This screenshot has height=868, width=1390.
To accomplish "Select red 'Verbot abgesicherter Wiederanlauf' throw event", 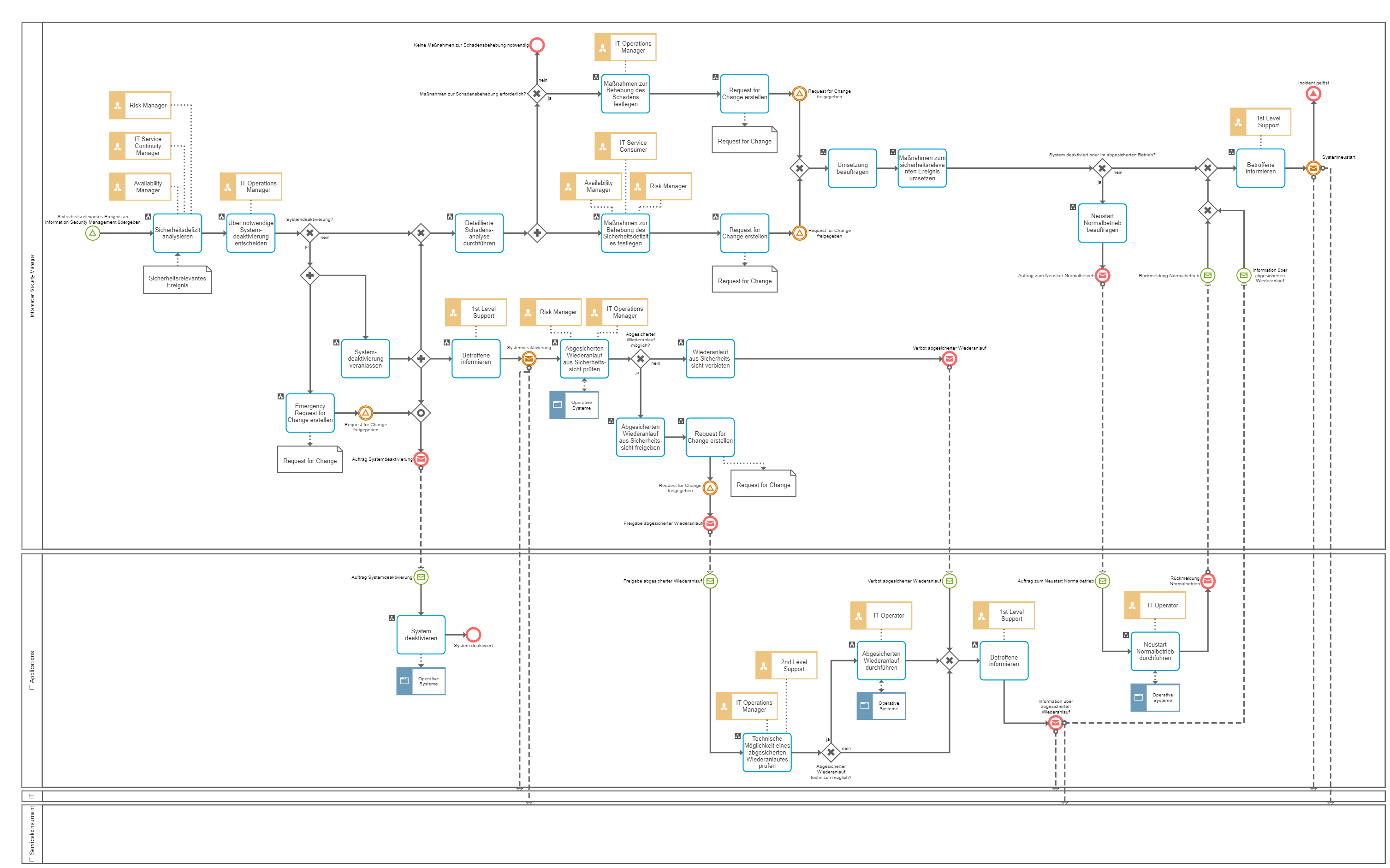I will tap(949, 359).
